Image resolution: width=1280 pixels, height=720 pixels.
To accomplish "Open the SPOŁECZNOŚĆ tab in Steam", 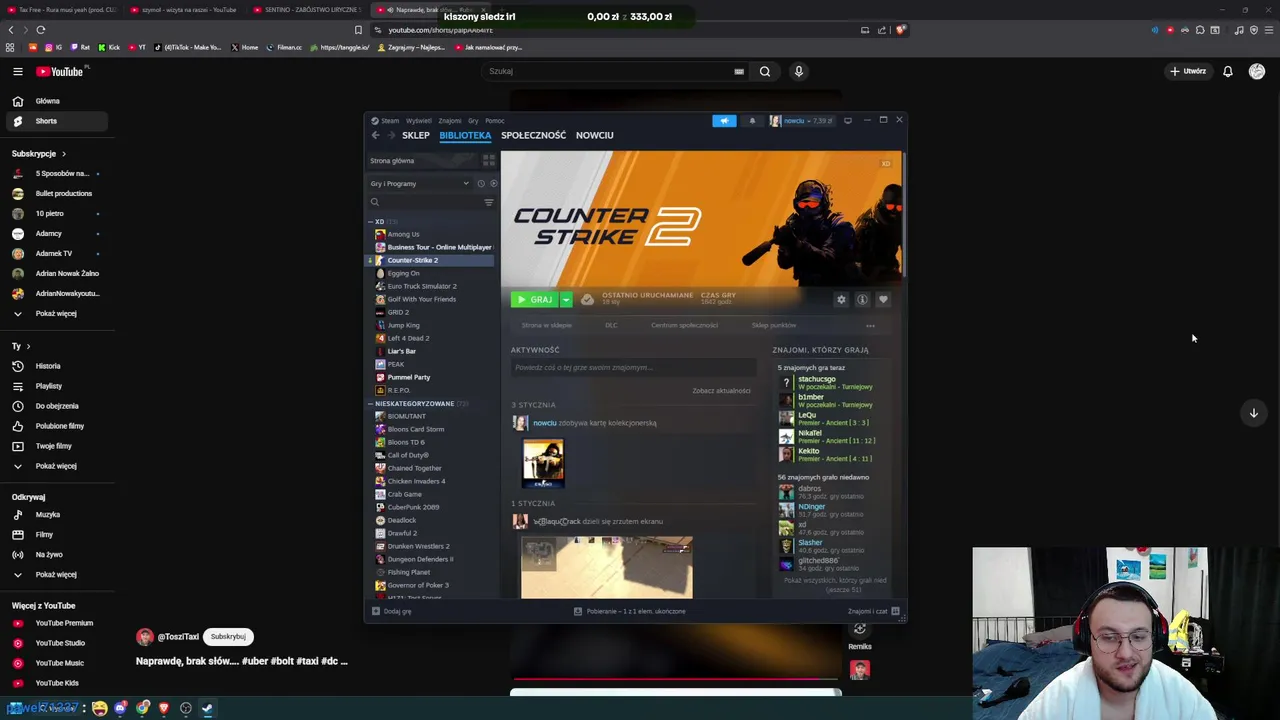I will click(533, 135).
